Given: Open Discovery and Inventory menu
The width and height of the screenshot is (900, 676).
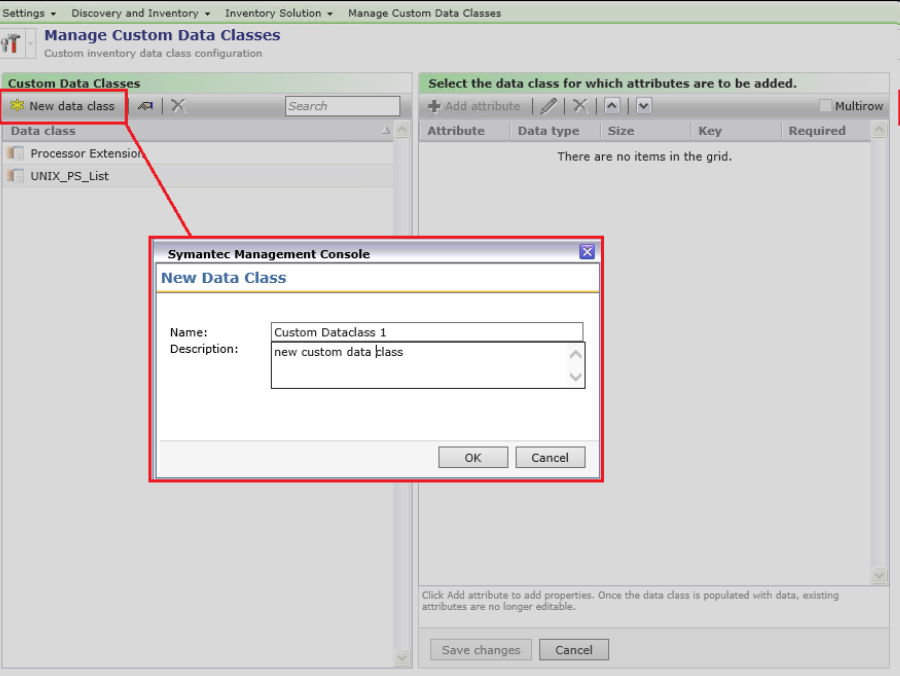Looking at the screenshot, I should coord(141,13).
